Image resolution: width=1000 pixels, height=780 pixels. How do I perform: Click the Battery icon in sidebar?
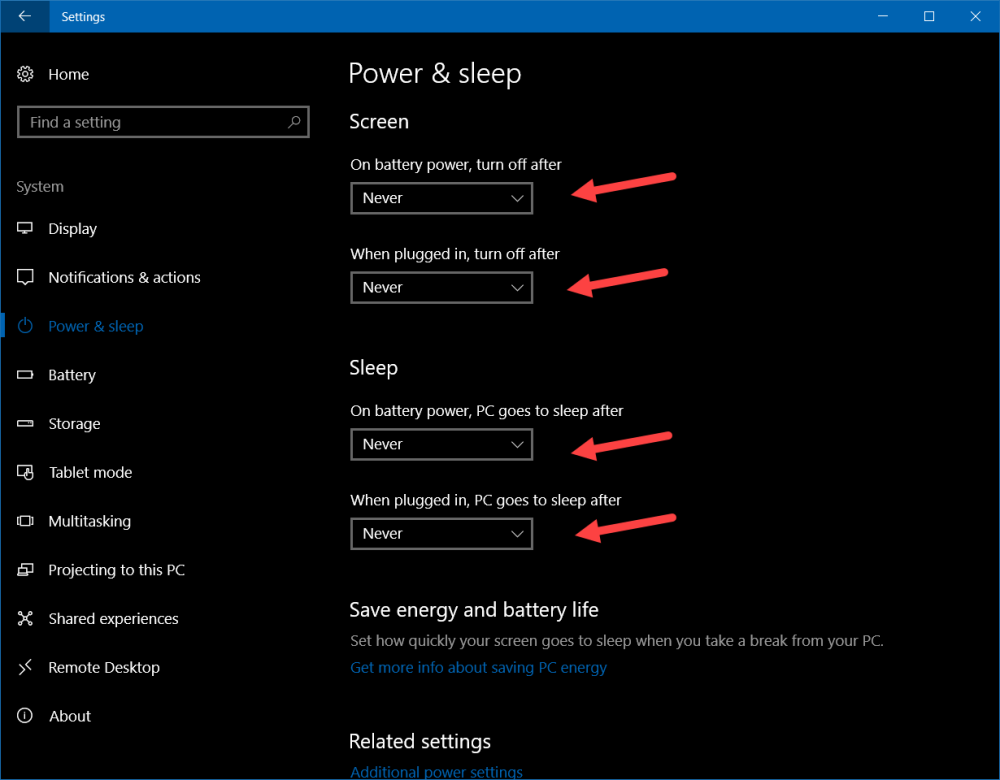[x=25, y=374]
